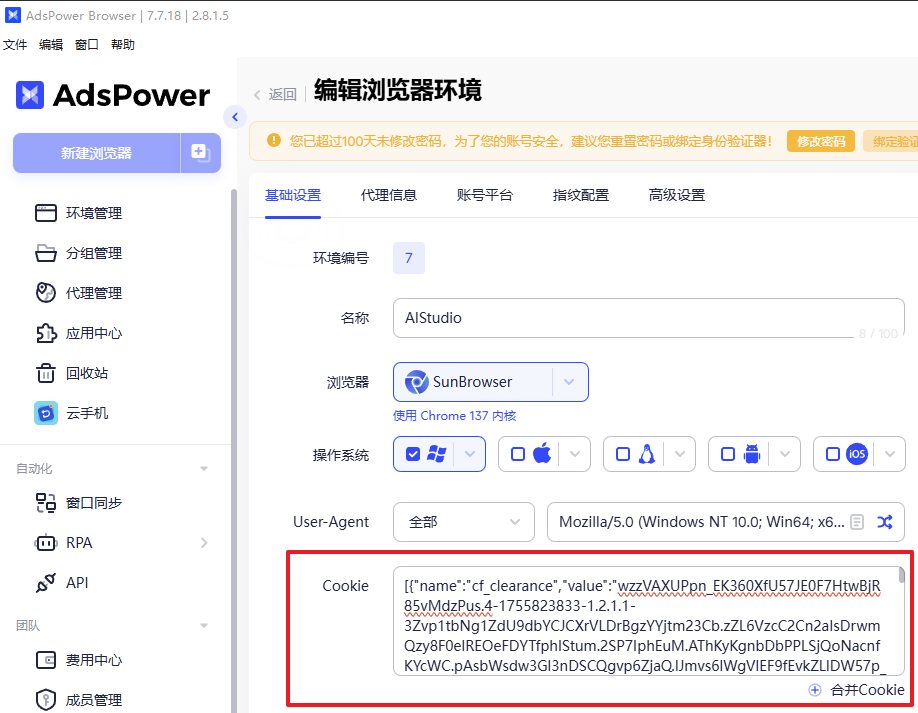Viewport: 918px width, 713px height.
Task: Open the SunBrowser browser dropdown
Action: (x=568, y=382)
